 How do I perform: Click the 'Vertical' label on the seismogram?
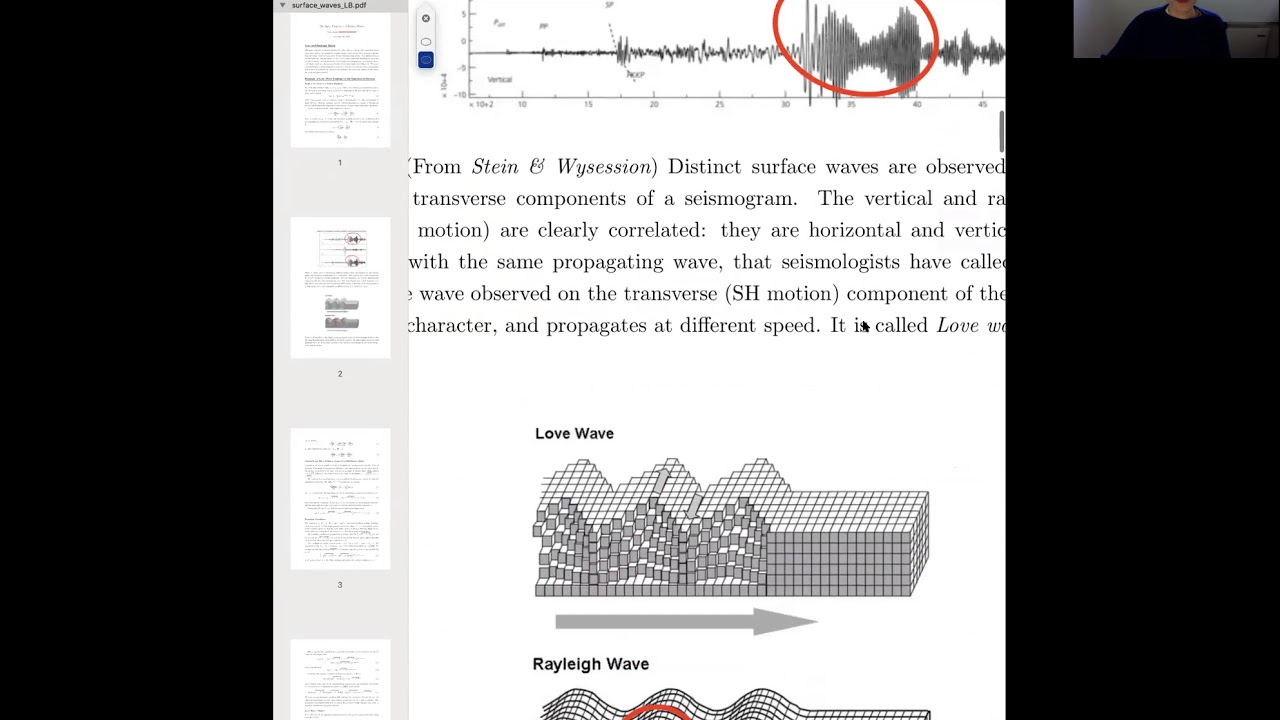tap(500, 79)
